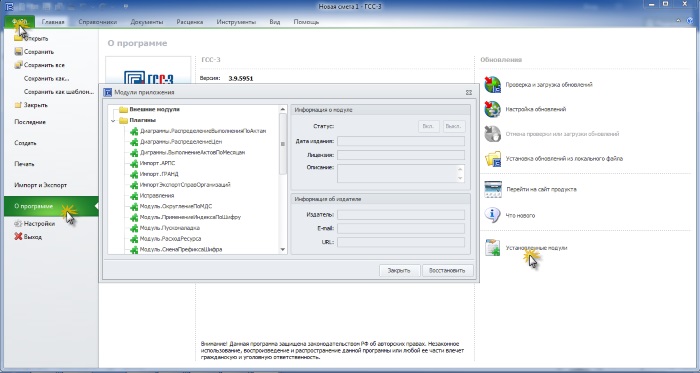Screen dimensions: 700x373
Task: Click the What's New info icon
Action: [x=492, y=215]
